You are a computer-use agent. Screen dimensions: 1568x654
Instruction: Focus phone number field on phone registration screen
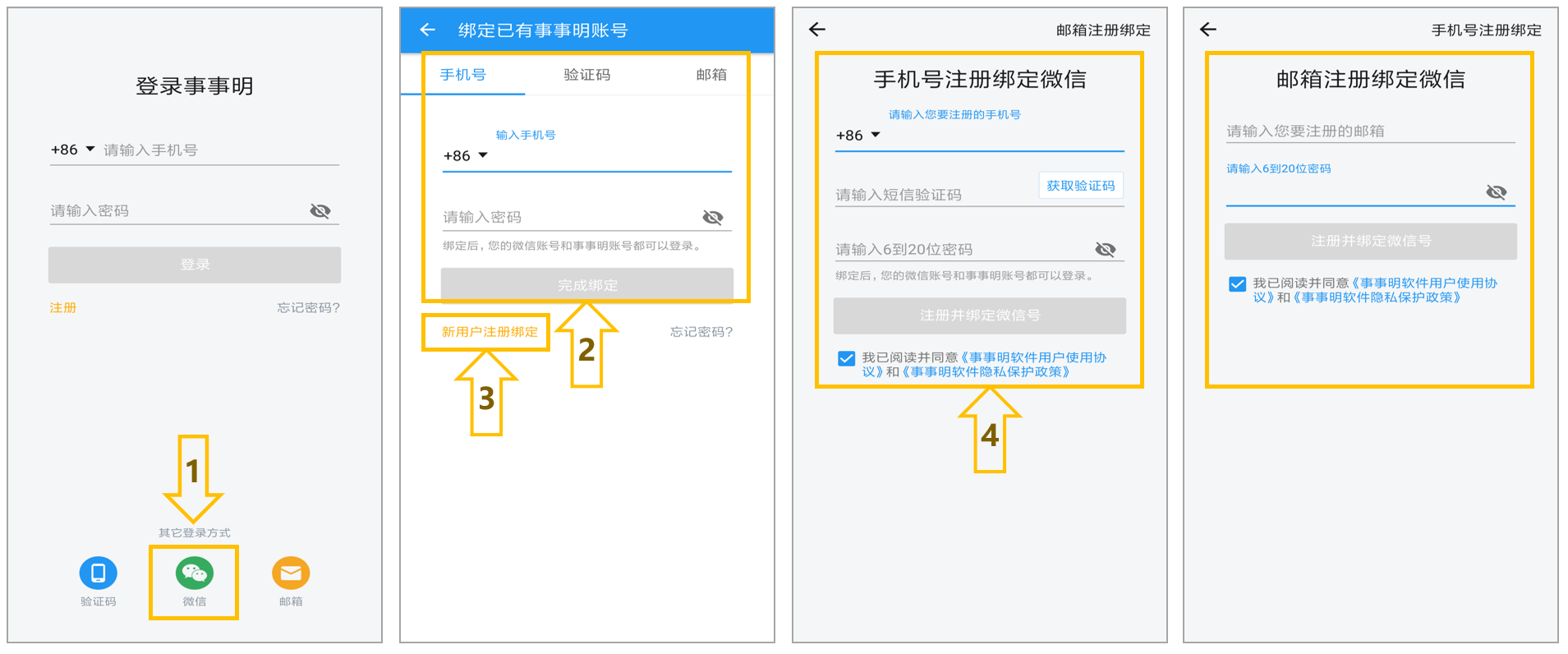1005,136
